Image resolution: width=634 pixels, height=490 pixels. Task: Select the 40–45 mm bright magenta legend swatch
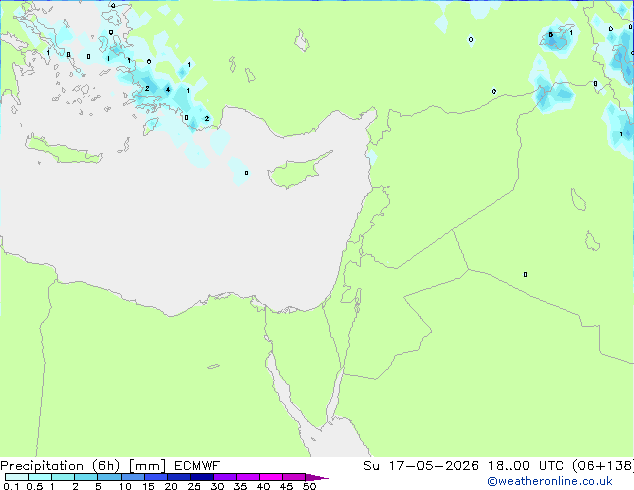click(x=271, y=477)
